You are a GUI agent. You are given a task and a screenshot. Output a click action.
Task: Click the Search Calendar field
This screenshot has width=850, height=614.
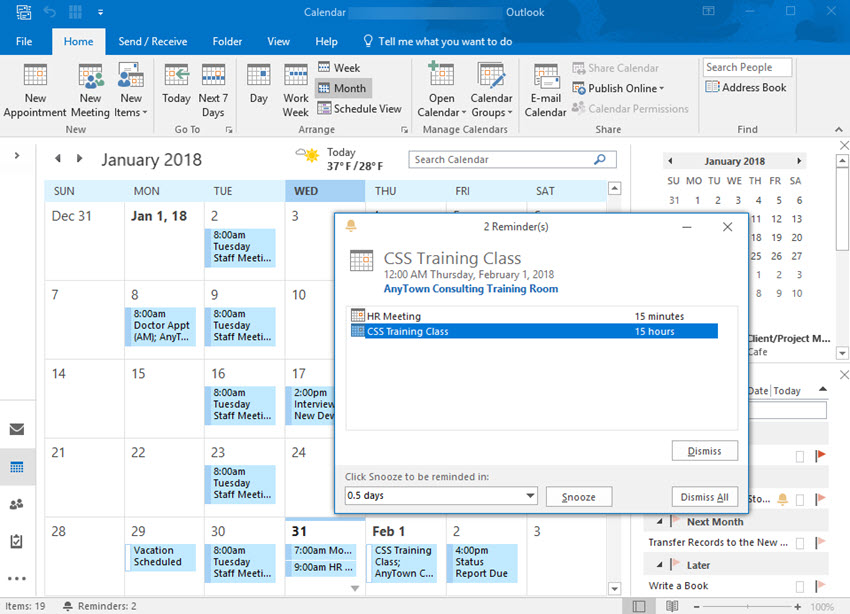512,159
